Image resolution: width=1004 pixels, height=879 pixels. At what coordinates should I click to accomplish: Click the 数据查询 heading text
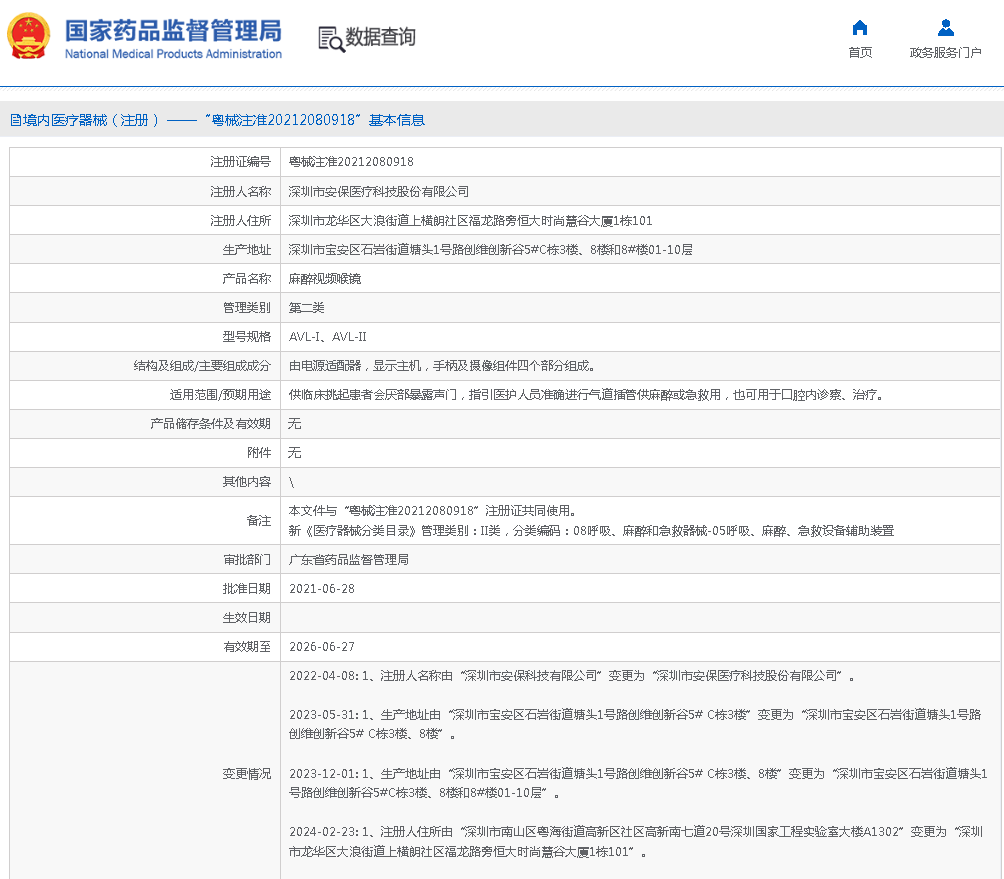tap(380, 38)
